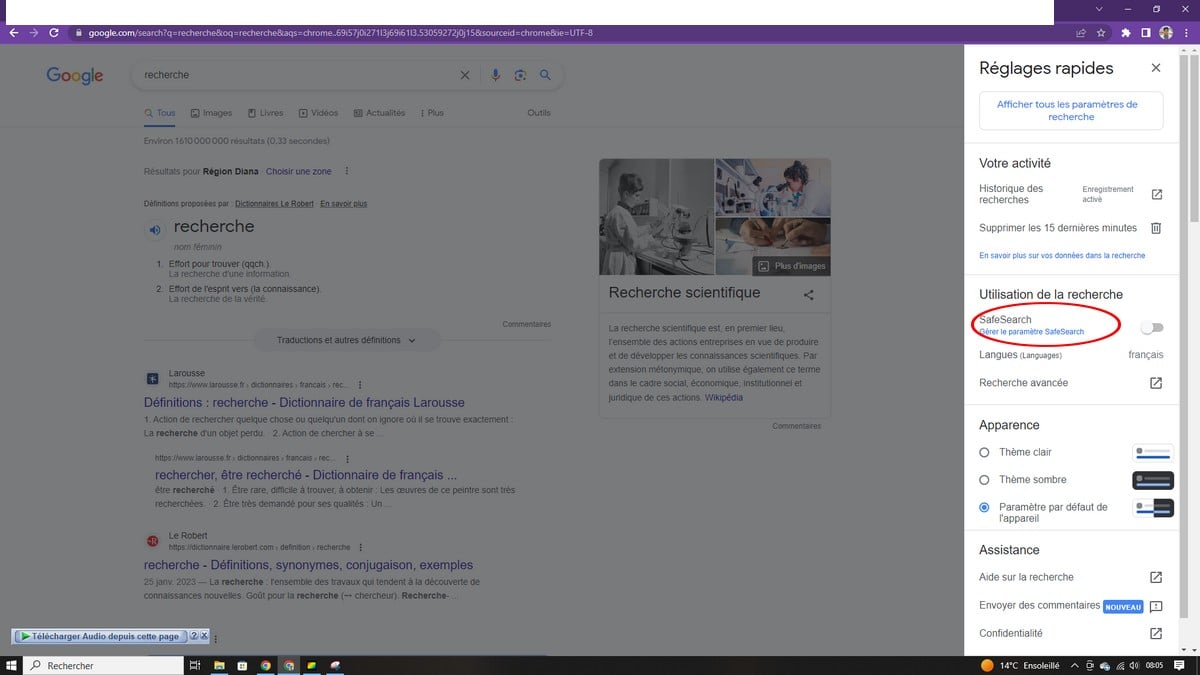Screen dimensions: 1200x675
Task: Select the Thème clair radio button
Action: (x=985, y=452)
